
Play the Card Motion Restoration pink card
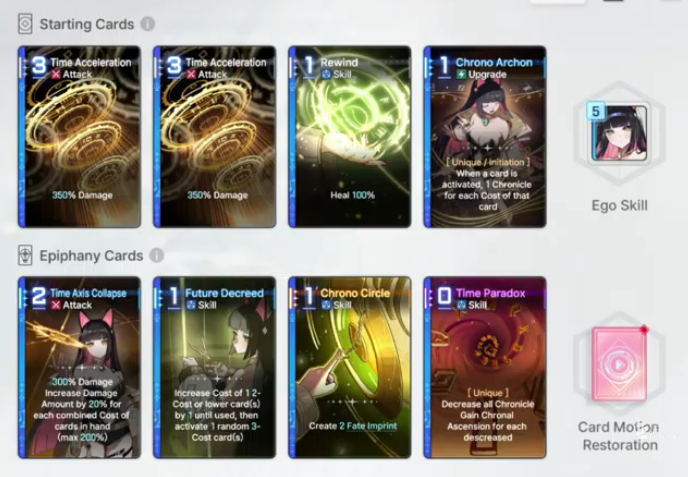click(x=619, y=363)
